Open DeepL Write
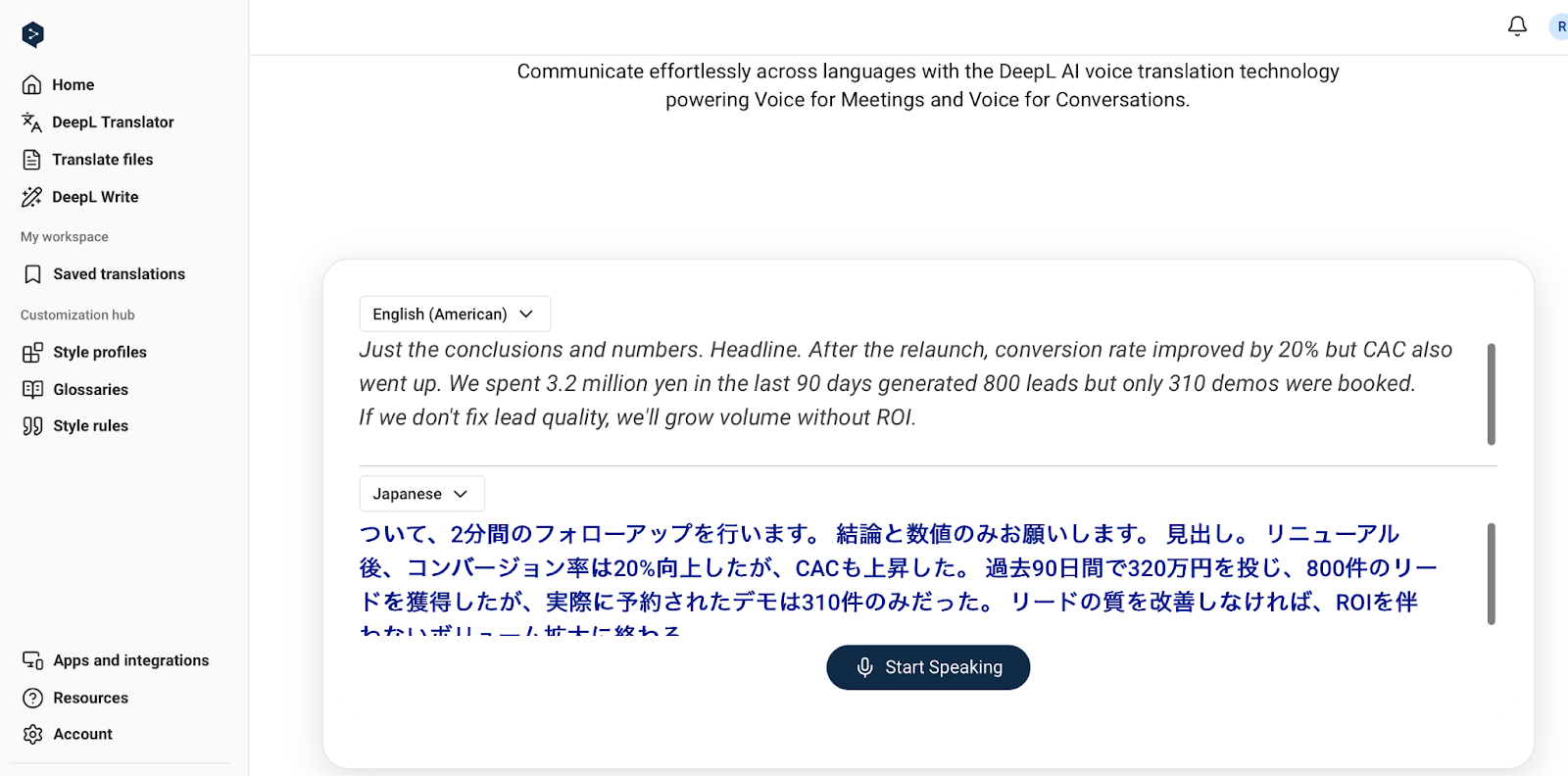 94,196
